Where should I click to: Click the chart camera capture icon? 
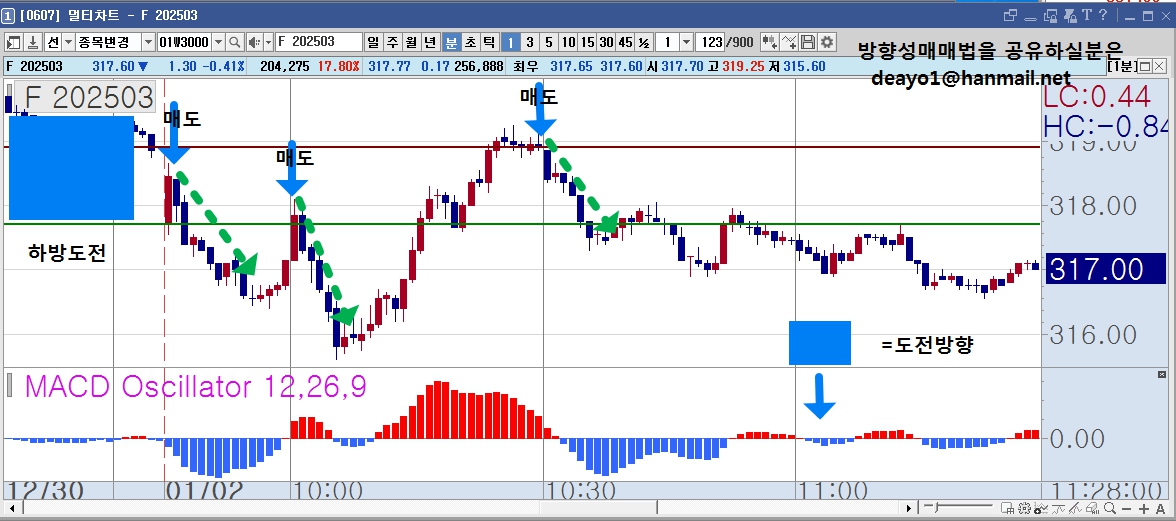pyautogui.click(x=1041, y=508)
